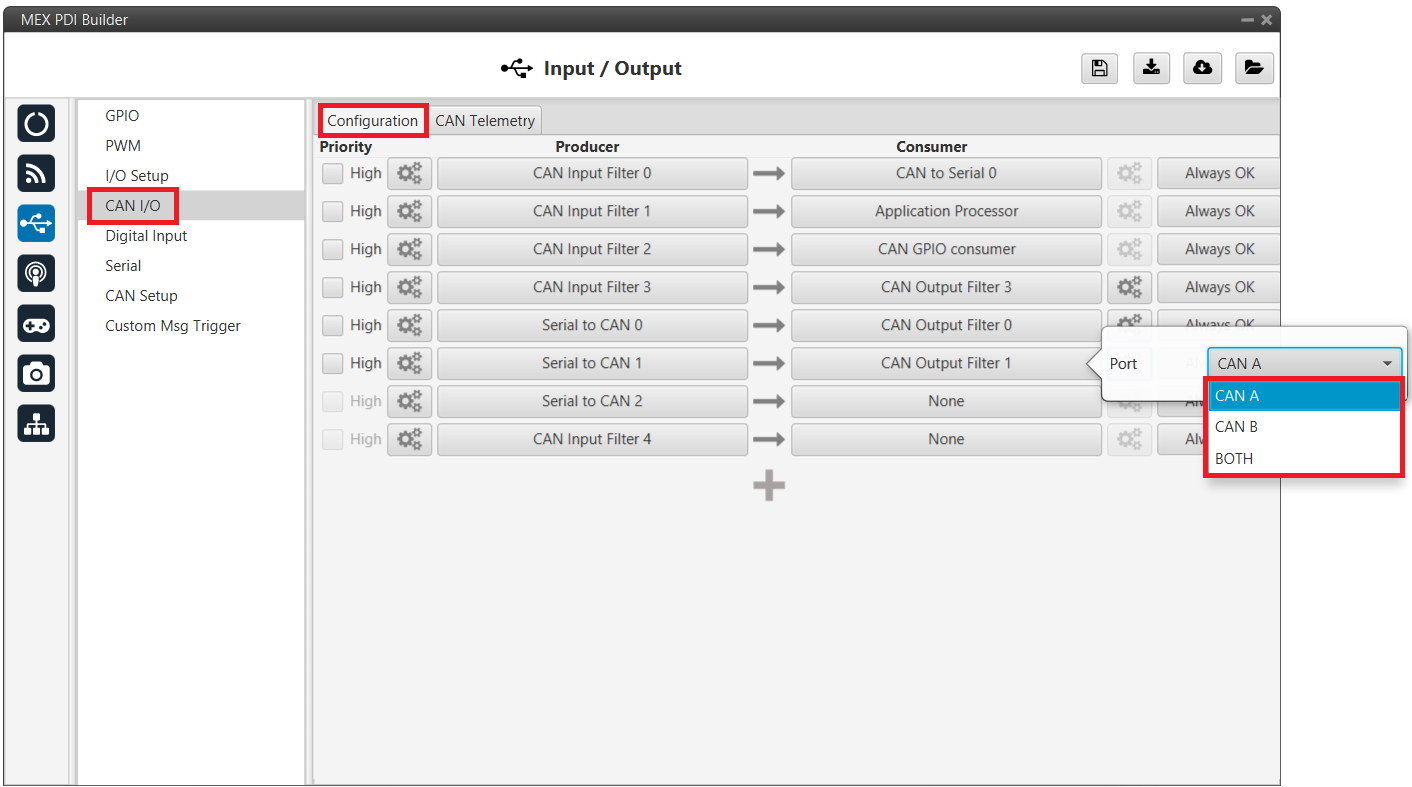Image resolution: width=1412 pixels, height=787 pixels.
Task: Click the download to device icon
Action: (1151, 68)
